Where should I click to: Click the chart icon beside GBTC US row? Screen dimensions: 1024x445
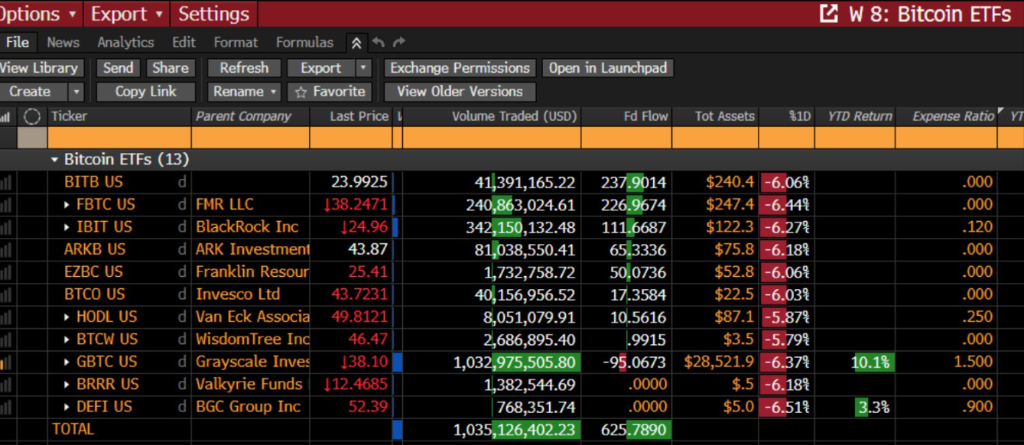point(6,363)
